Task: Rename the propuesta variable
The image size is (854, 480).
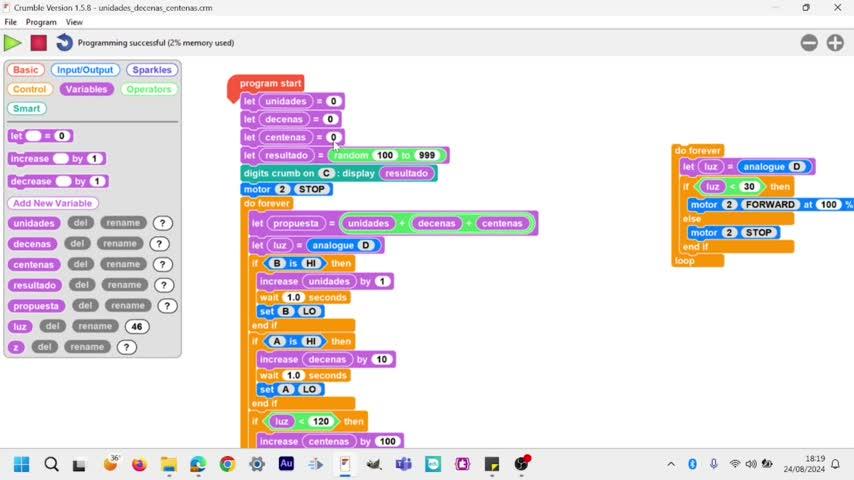Action: [127, 306]
